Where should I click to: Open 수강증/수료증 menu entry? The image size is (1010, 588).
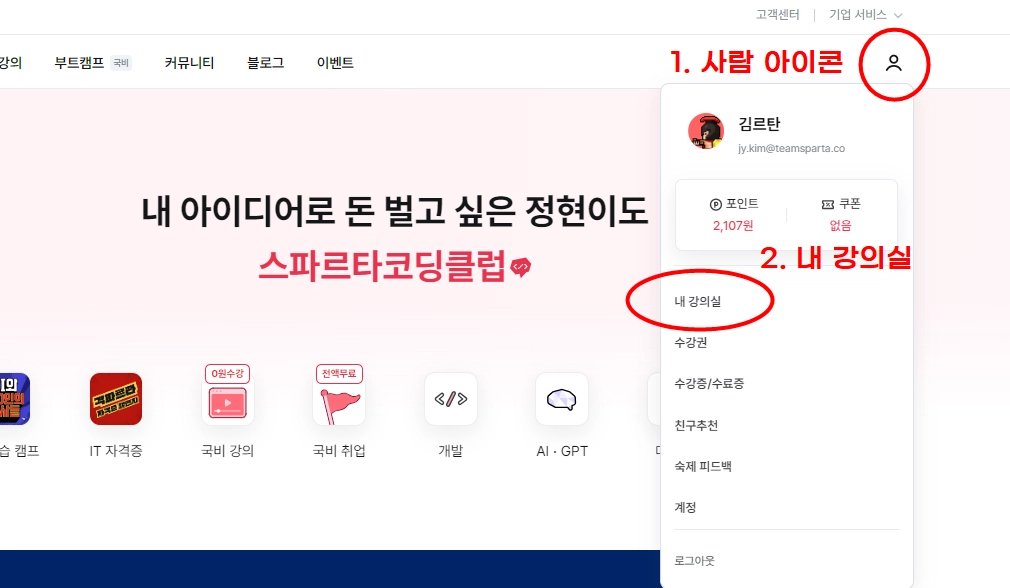709,384
